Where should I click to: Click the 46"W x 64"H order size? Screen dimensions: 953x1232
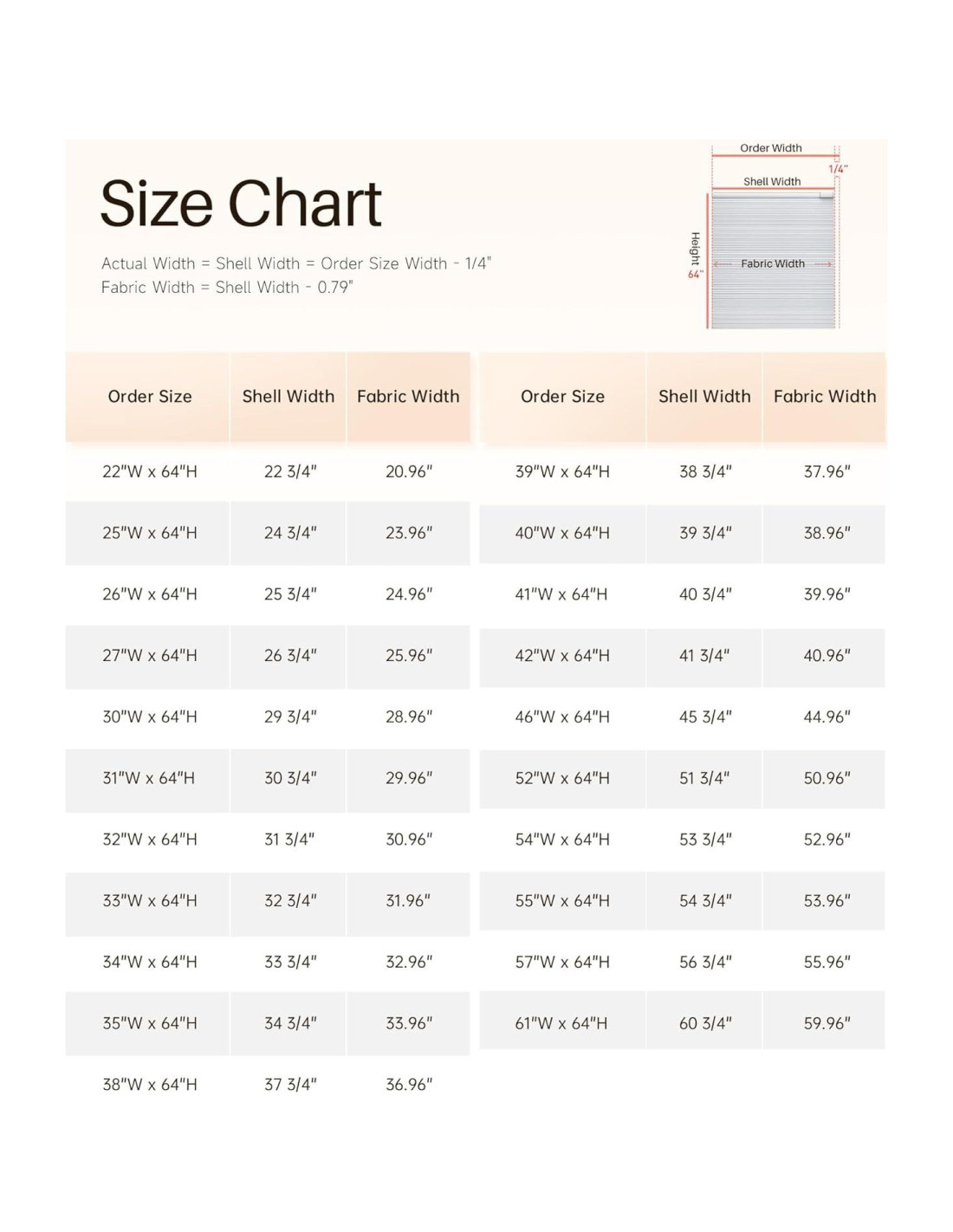[x=562, y=717]
